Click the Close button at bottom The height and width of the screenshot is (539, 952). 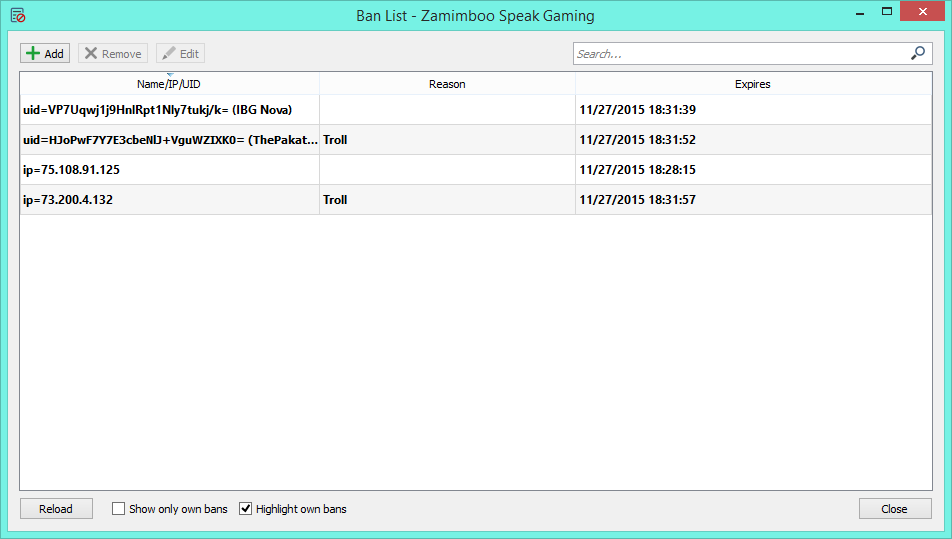pyautogui.click(x=895, y=509)
